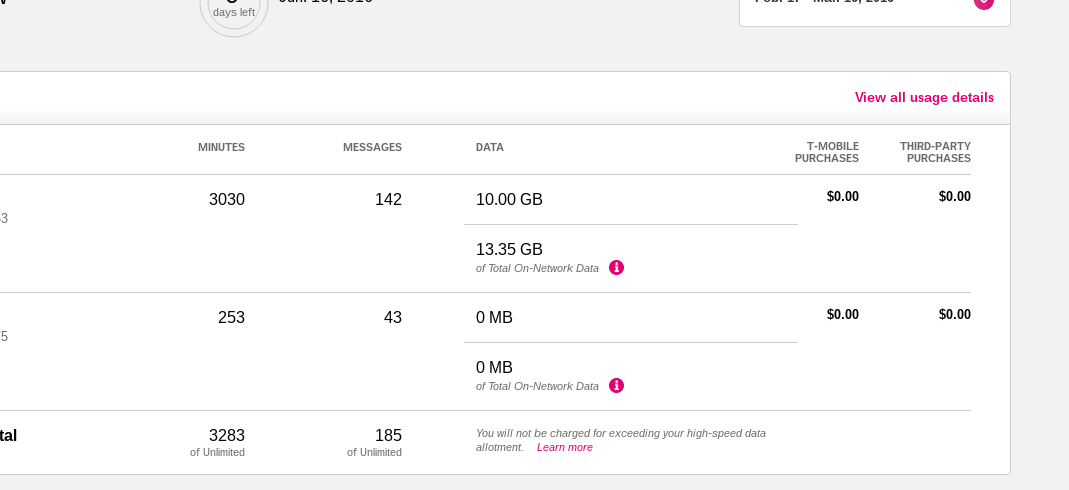Click info icon beside 13.35 GB on-network data
The width and height of the screenshot is (1069, 490).
point(616,268)
